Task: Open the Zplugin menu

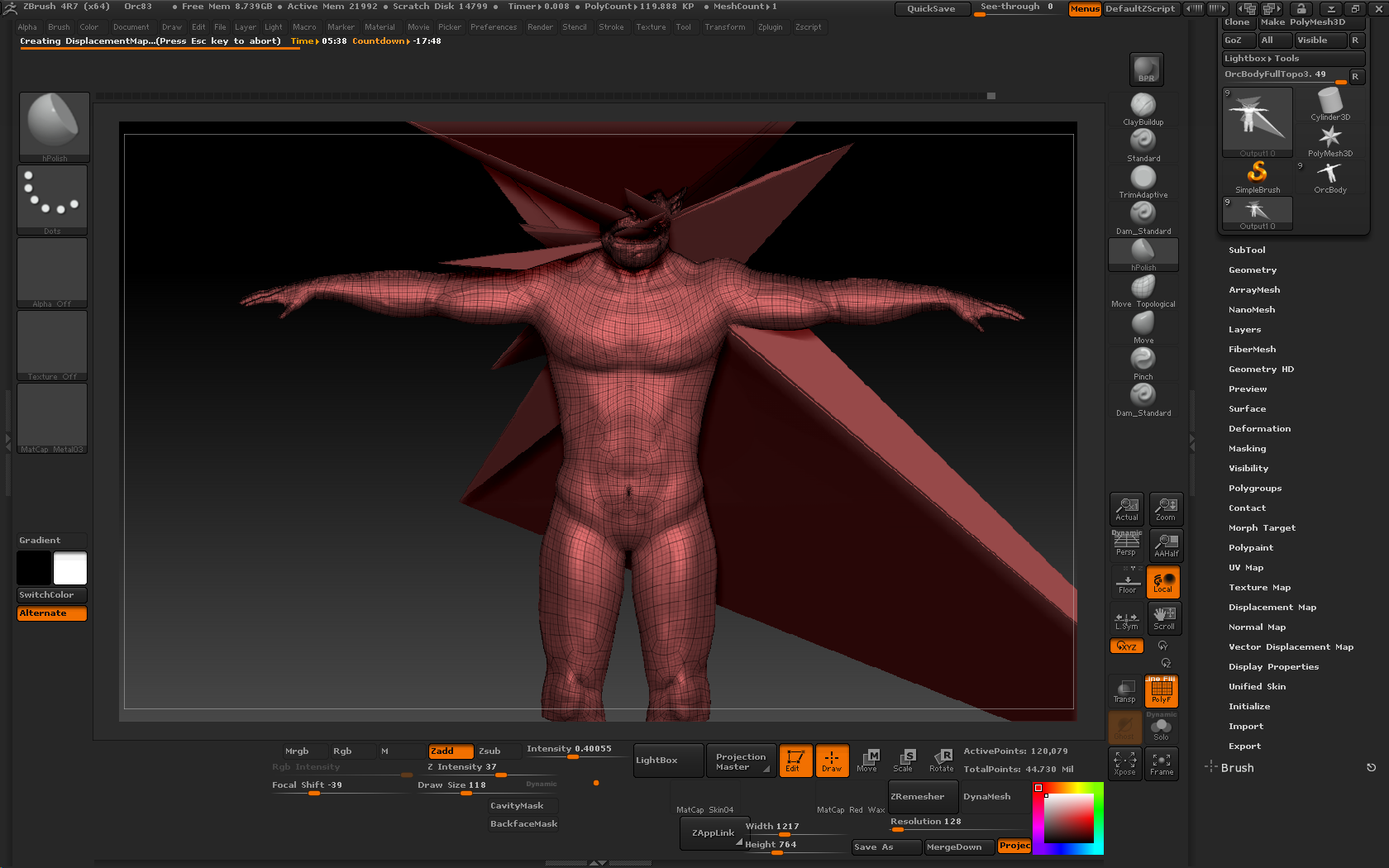Action: pos(770,27)
